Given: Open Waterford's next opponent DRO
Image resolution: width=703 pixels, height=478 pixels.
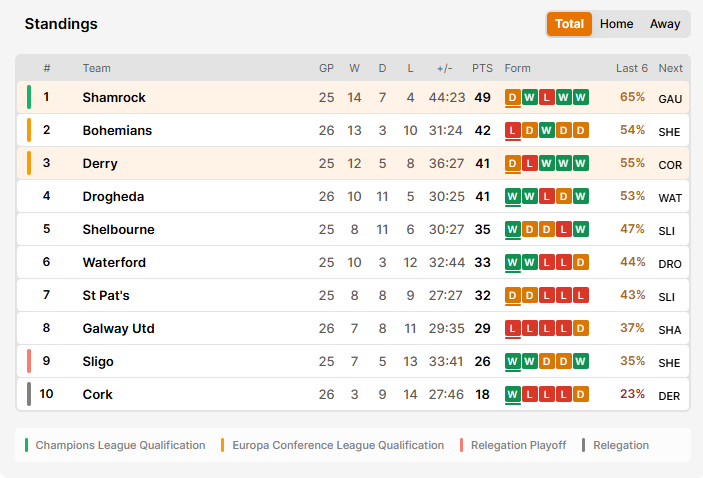Looking at the screenshot, I should pos(670,264).
